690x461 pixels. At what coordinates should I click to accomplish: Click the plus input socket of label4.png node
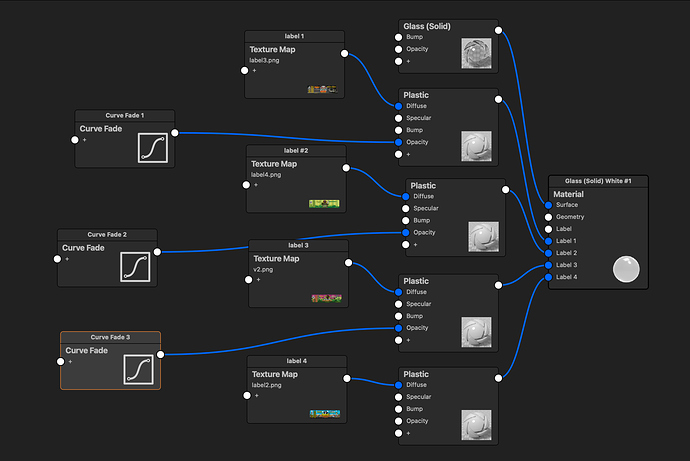(246, 185)
